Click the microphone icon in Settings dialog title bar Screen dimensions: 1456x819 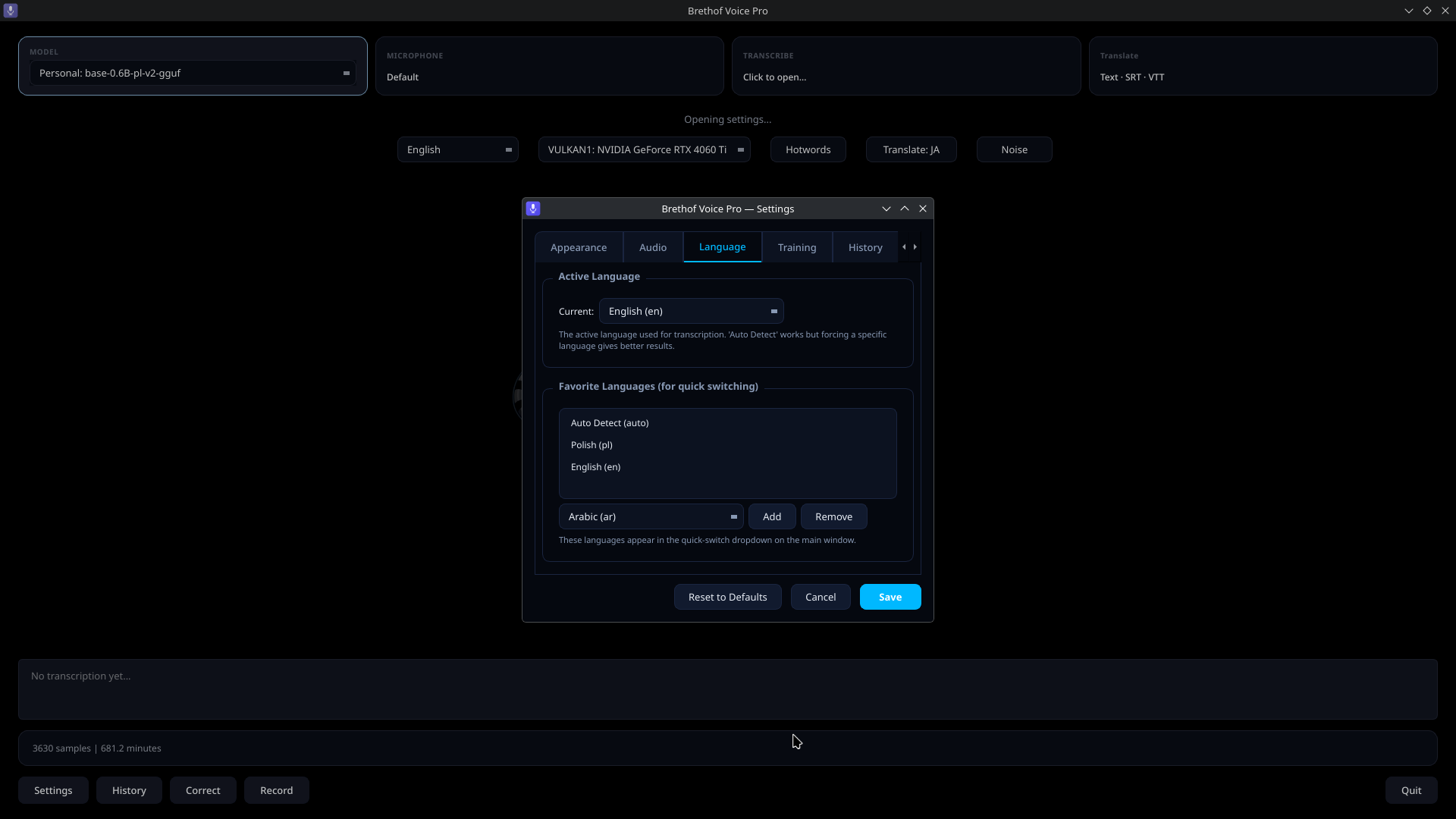point(533,209)
